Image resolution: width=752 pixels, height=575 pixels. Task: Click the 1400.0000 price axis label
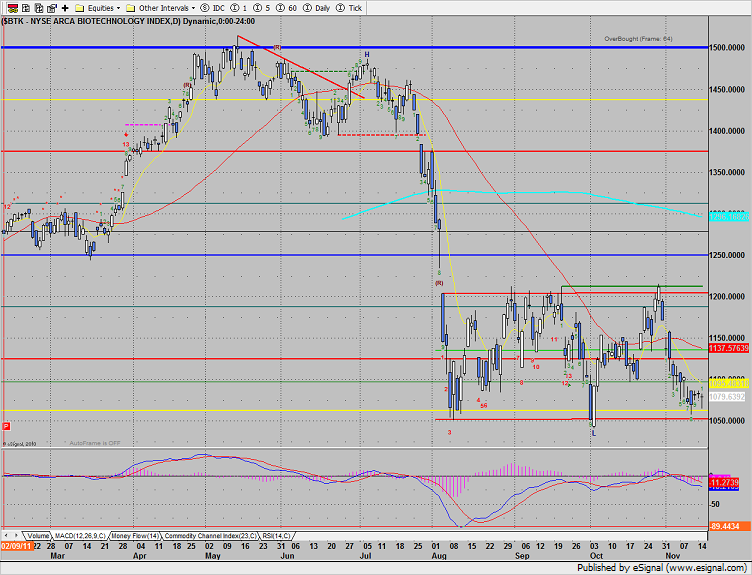[x=728, y=131]
